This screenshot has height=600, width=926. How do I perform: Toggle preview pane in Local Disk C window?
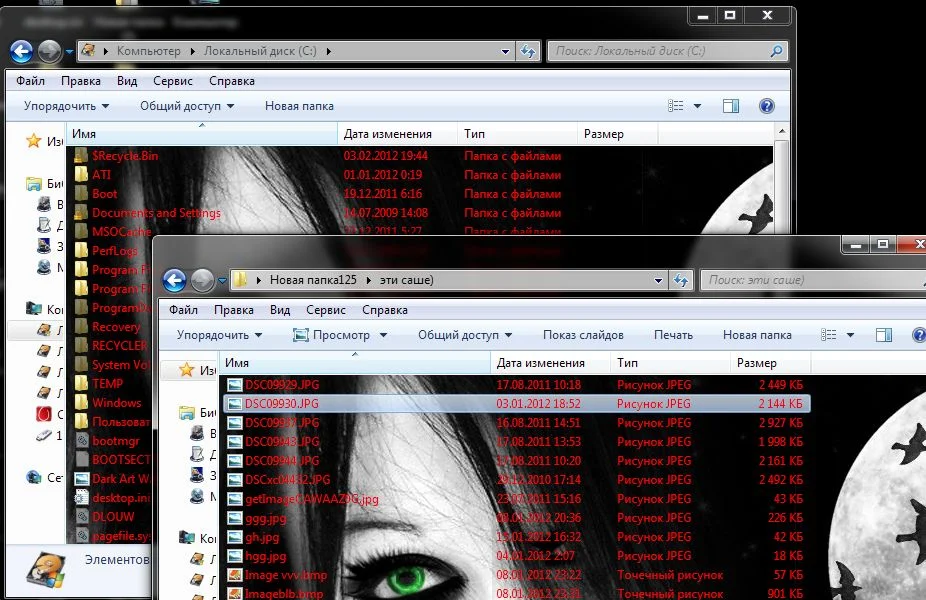pos(731,106)
